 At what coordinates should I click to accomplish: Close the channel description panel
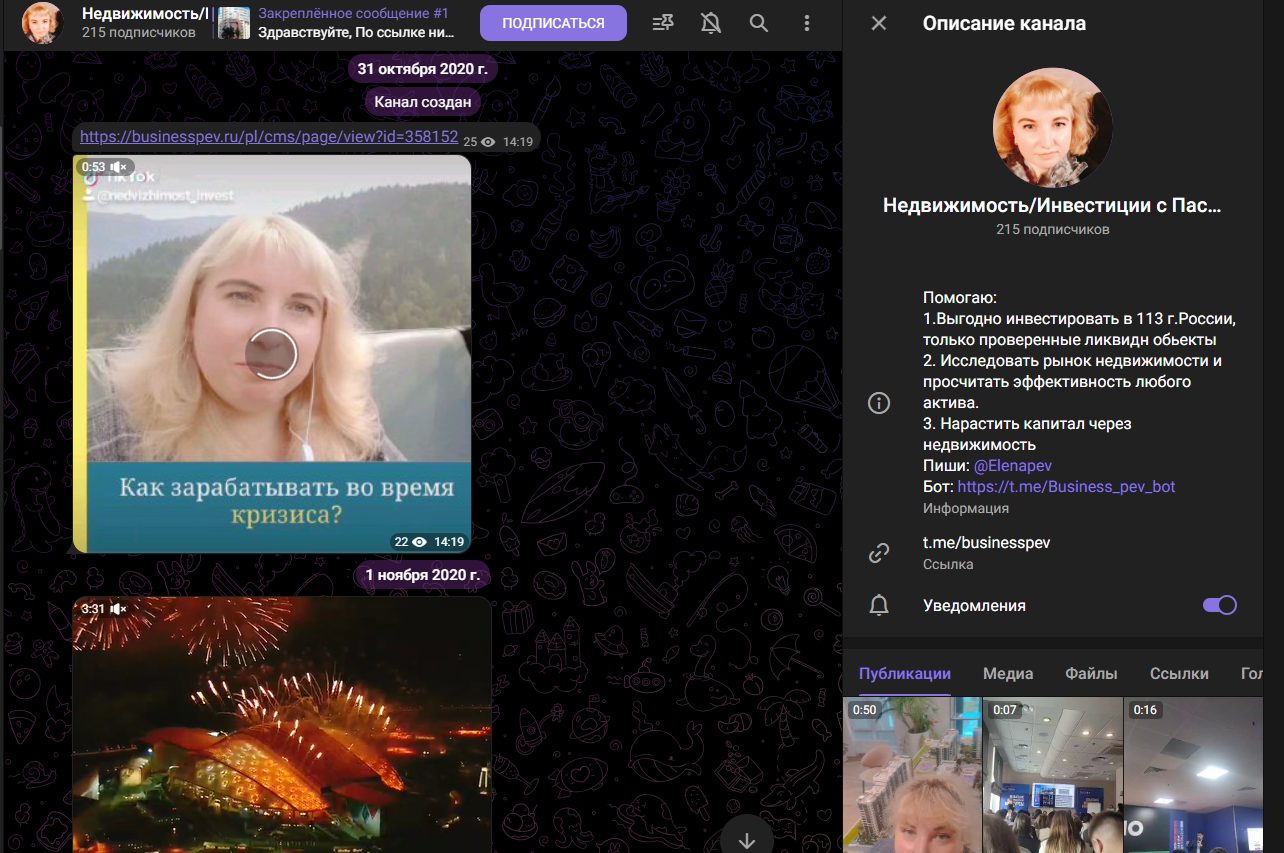[879, 23]
